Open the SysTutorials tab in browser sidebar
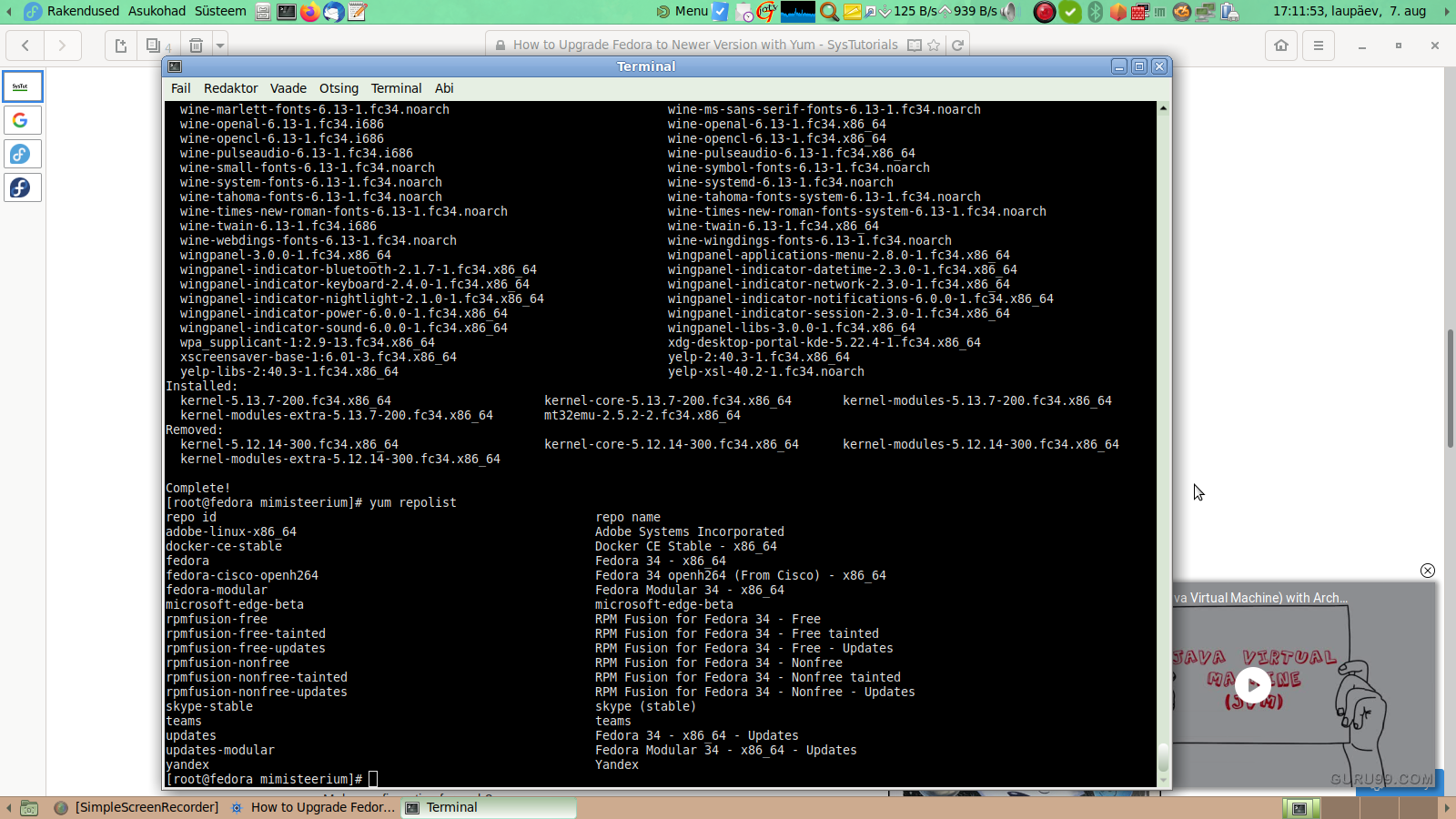1456x819 pixels. (x=23, y=86)
